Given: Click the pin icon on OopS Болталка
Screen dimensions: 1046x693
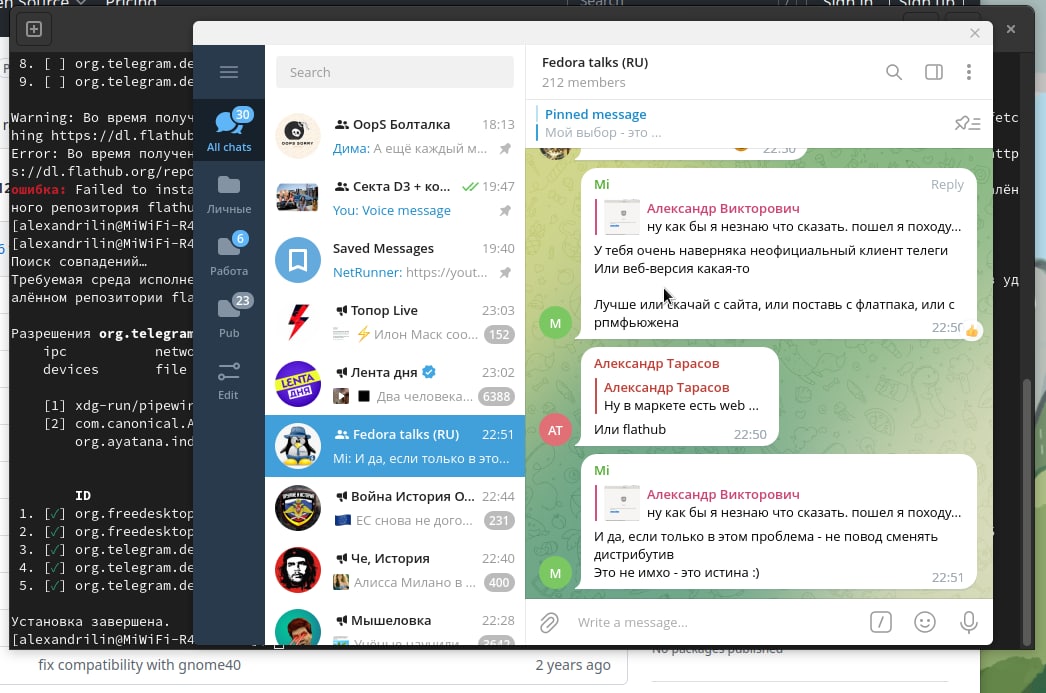Looking at the screenshot, I should (506, 149).
